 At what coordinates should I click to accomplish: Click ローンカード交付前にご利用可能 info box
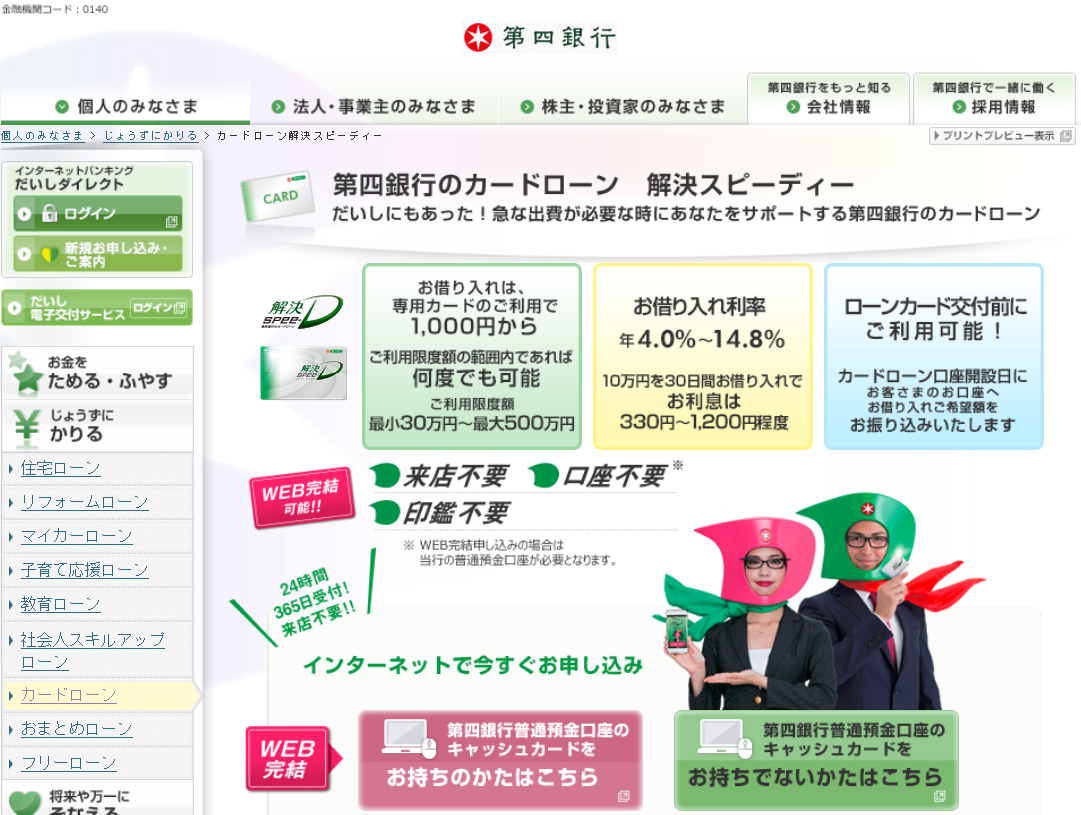[x=933, y=356]
